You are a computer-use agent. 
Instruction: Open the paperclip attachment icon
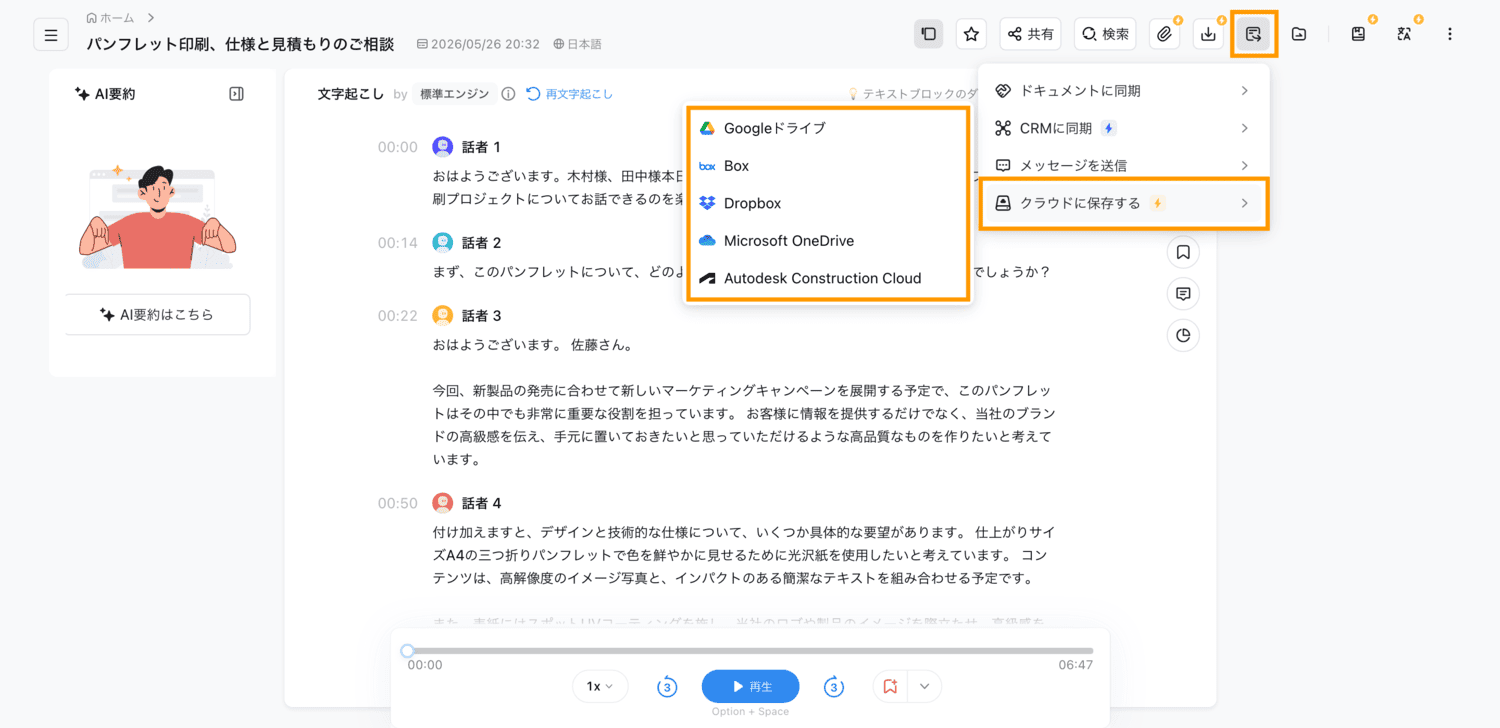[x=1164, y=34]
